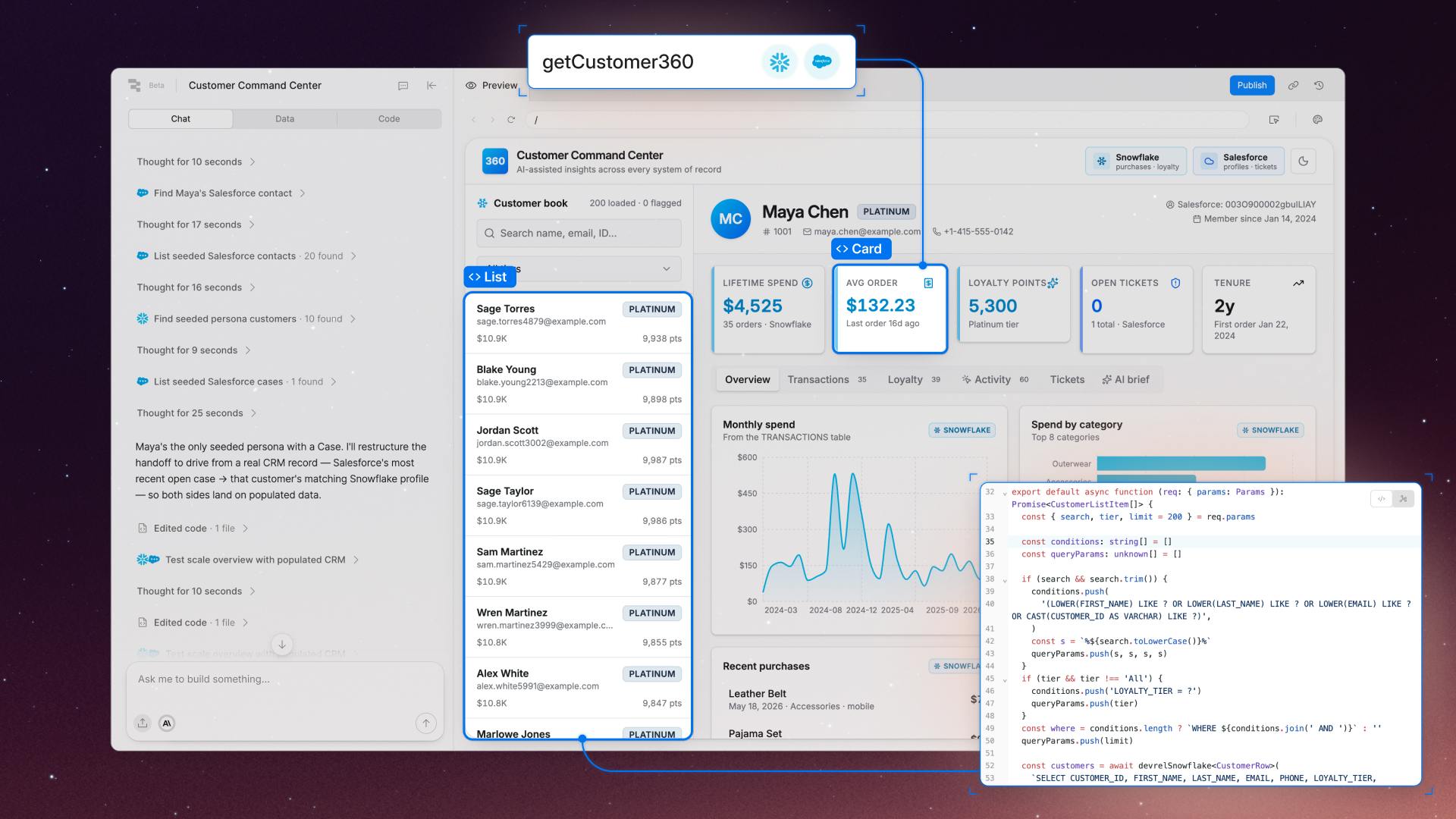
Task: Go back in the preview browser
Action: [474, 120]
